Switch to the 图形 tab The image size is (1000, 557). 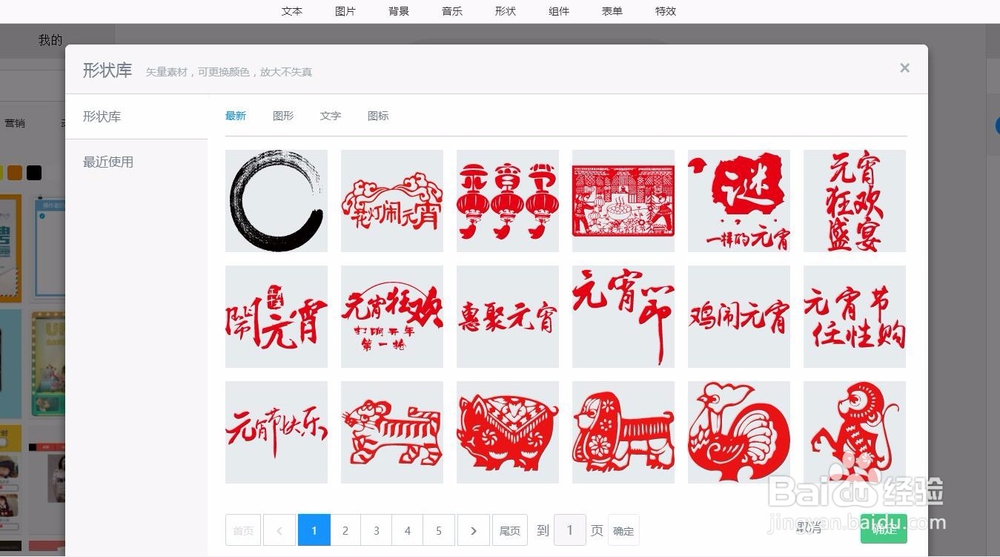pyautogui.click(x=283, y=115)
